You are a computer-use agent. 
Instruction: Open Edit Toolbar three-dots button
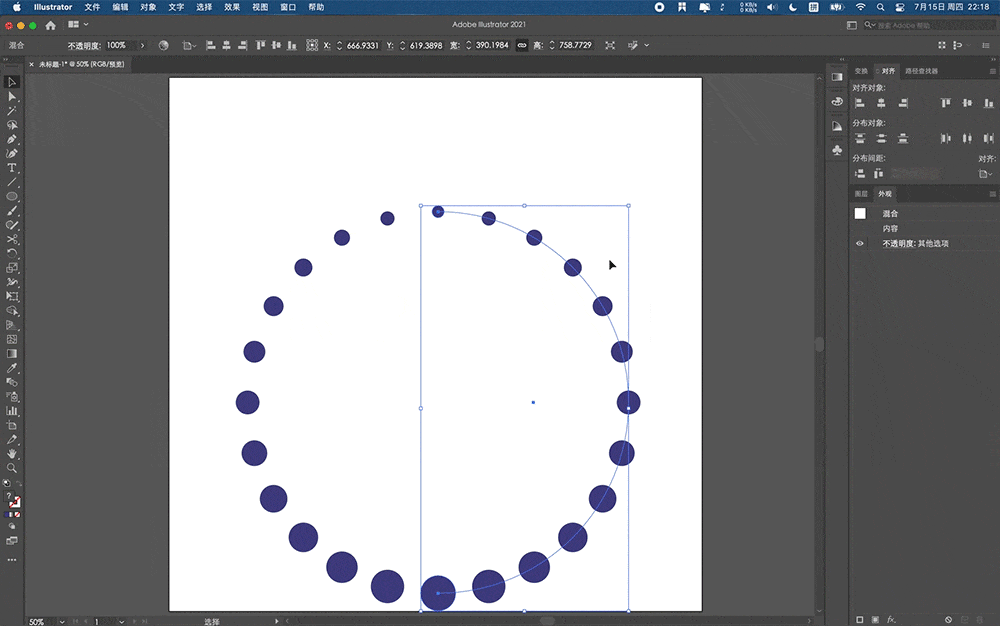[x=11, y=560]
